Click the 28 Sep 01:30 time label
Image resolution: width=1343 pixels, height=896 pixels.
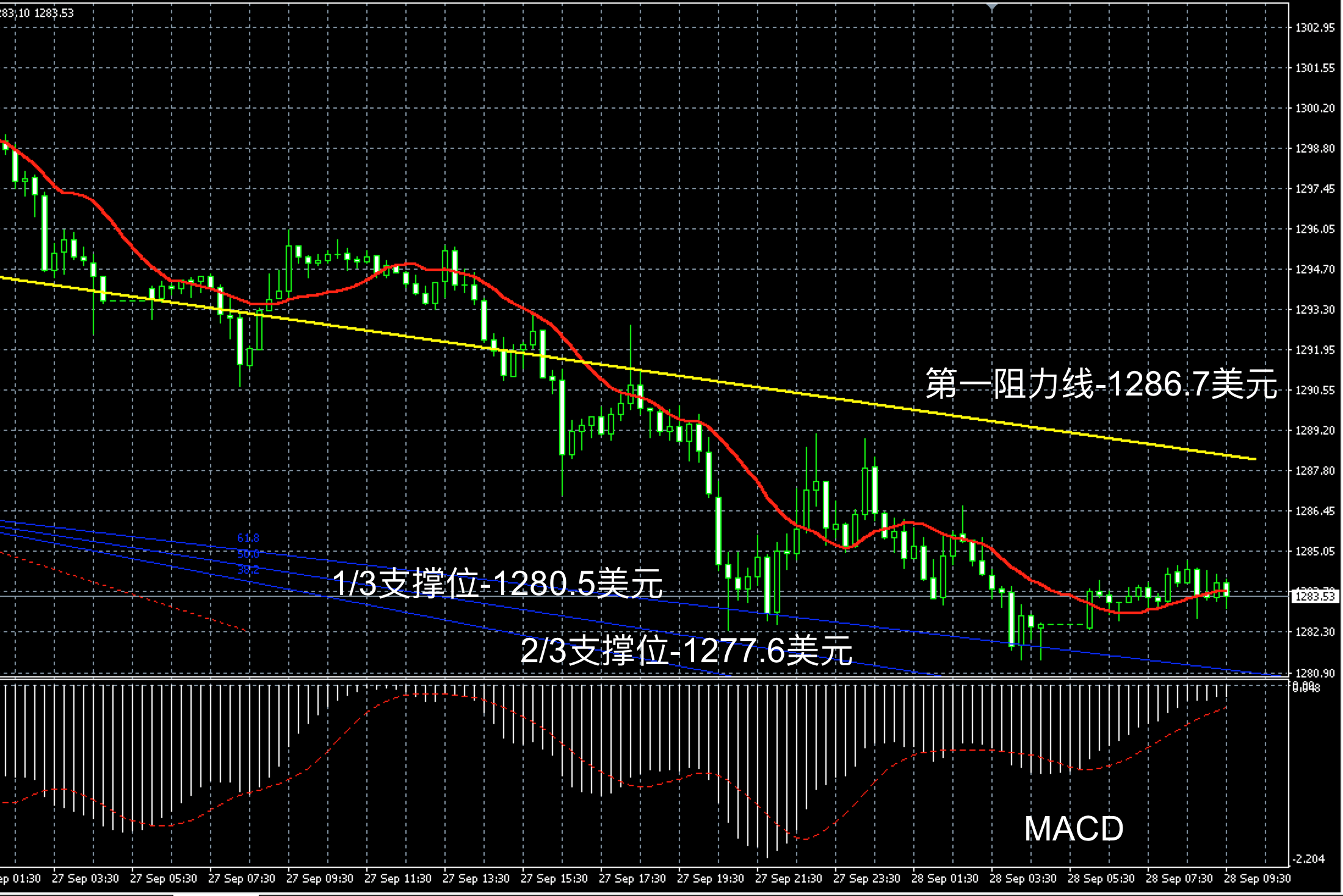(945, 878)
